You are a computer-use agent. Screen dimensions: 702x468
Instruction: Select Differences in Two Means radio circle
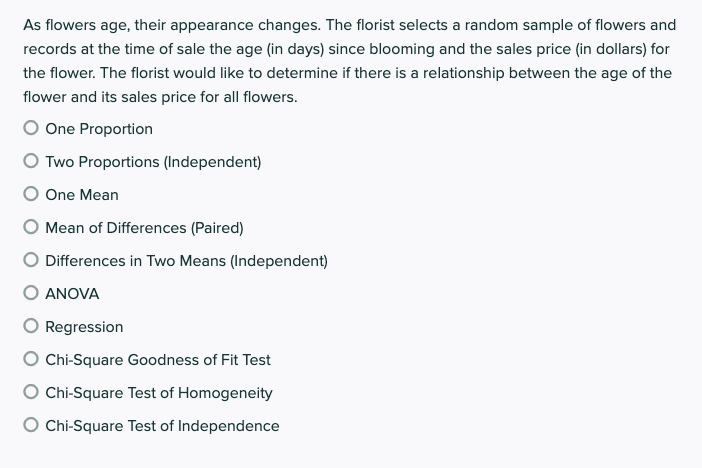point(31,261)
